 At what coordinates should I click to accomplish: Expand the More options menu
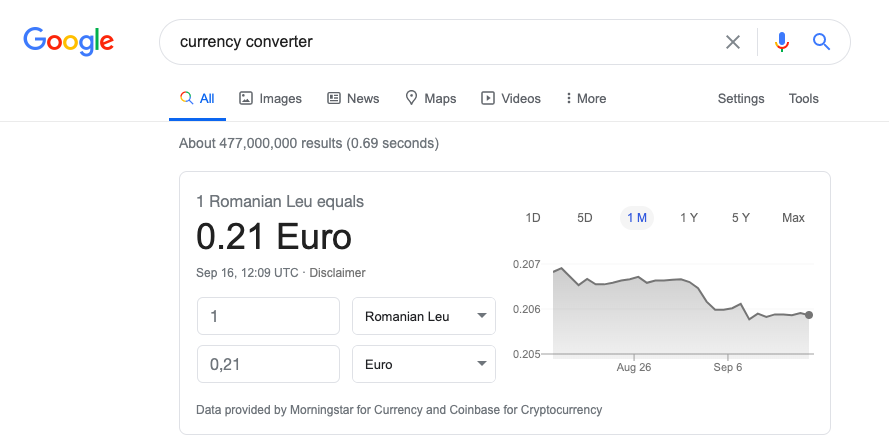pos(585,98)
